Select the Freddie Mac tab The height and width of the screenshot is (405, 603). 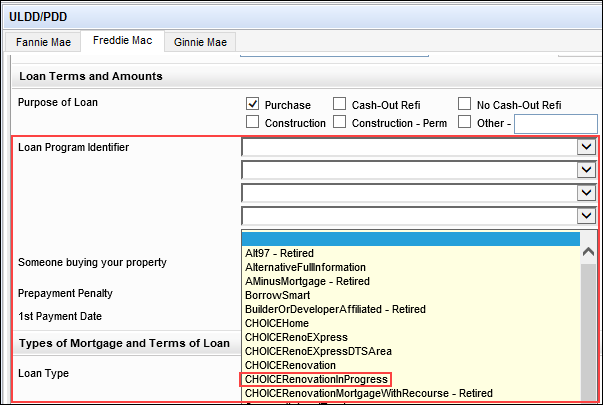(122, 41)
